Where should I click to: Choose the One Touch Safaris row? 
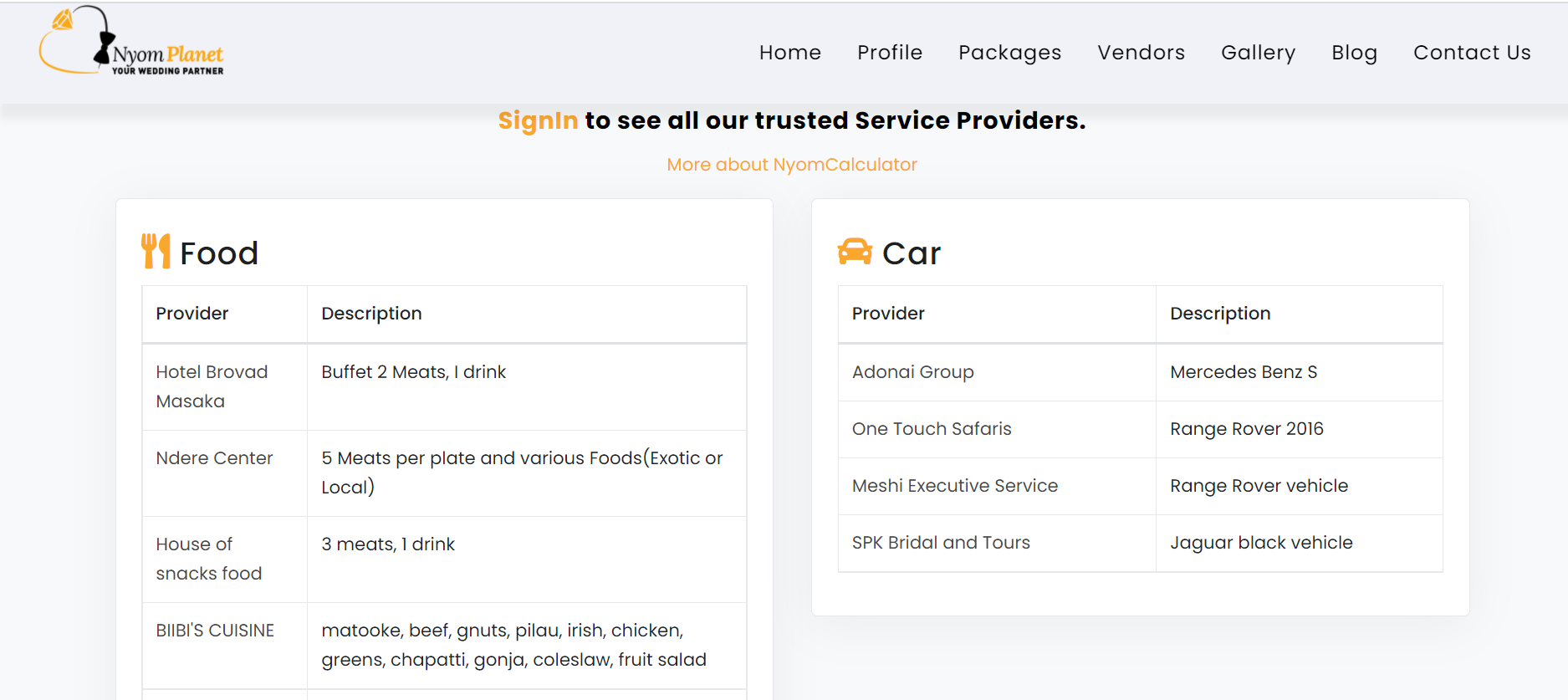[x=1141, y=429]
